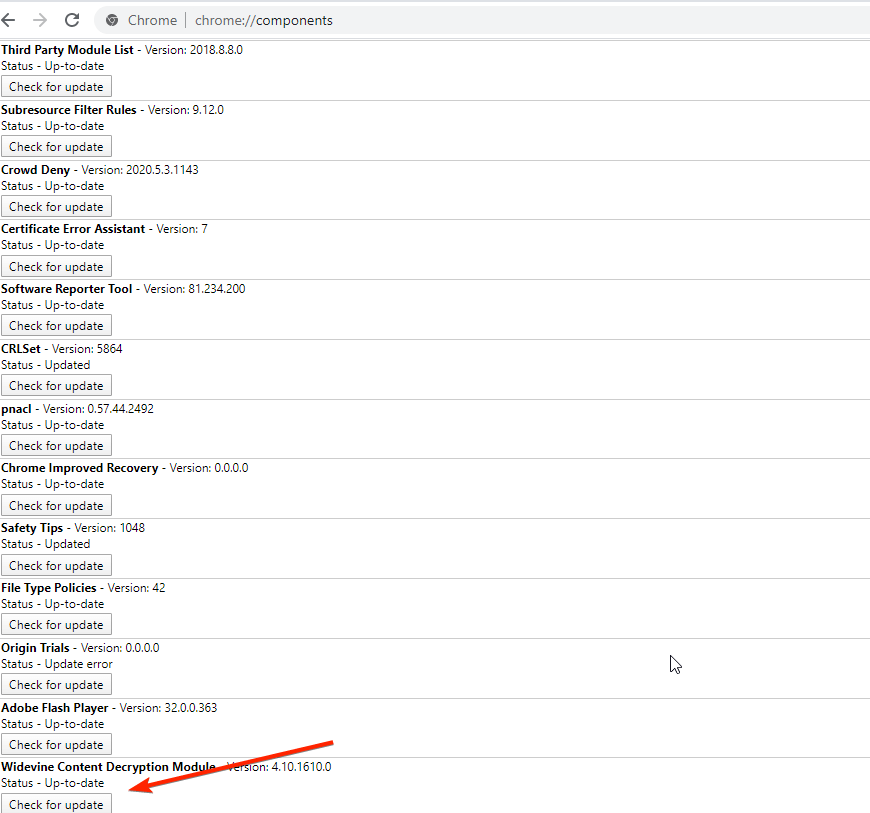This screenshot has width=870, height=813.
Task: Check for update for Certificate Error Assistant
Action: pyautogui.click(x=56, y=267)
